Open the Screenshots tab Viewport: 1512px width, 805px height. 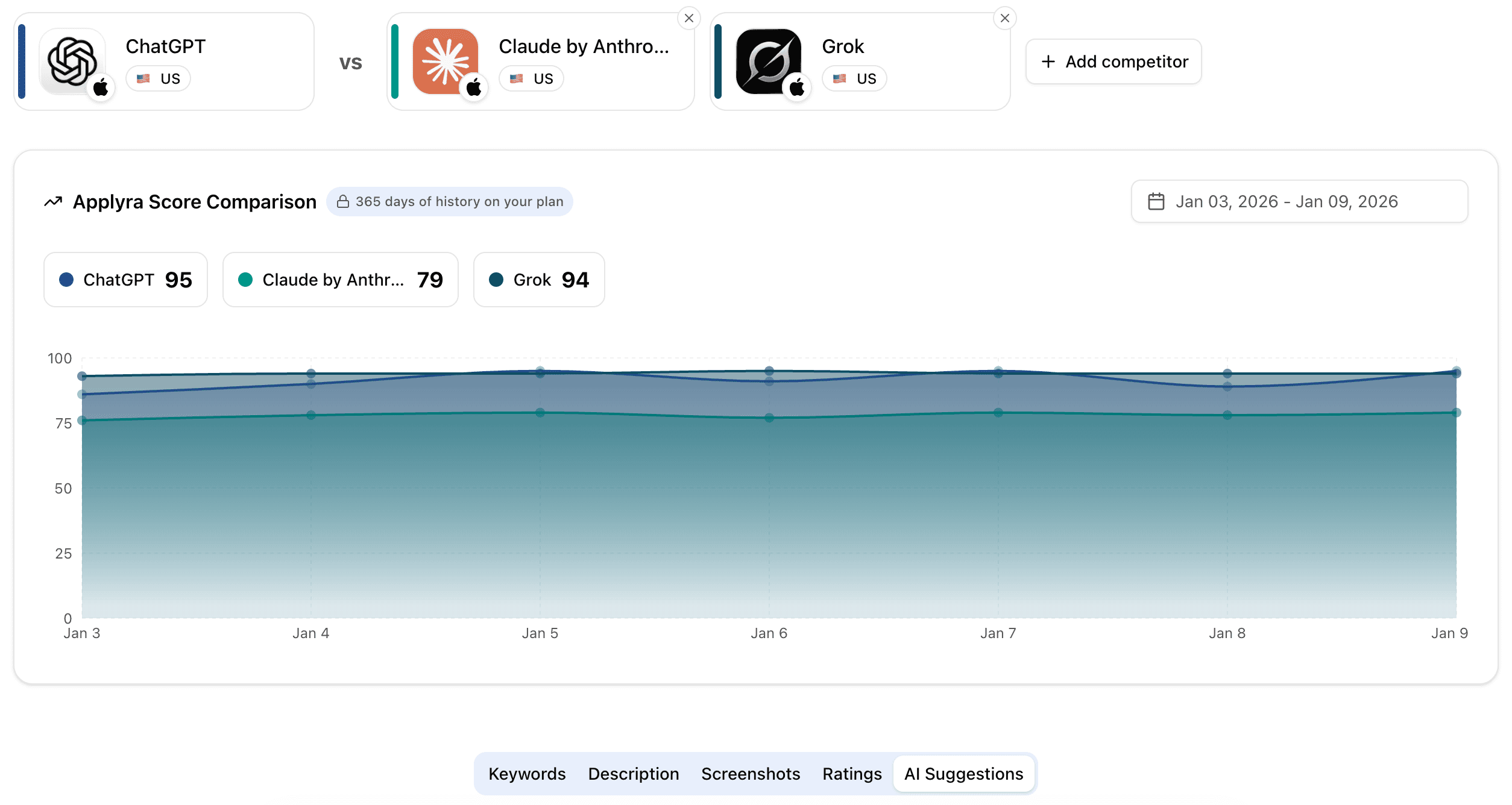point(751,774)
